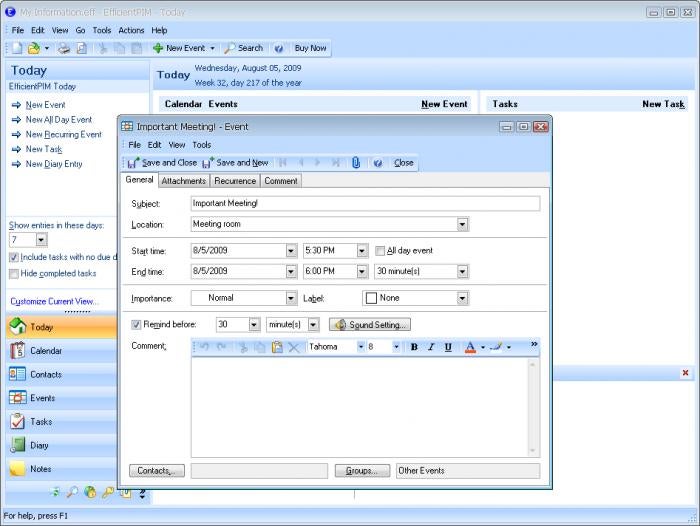Screen dimensions: 700x526
Task: Open the End time date dropdown
Action: [291, 271]
